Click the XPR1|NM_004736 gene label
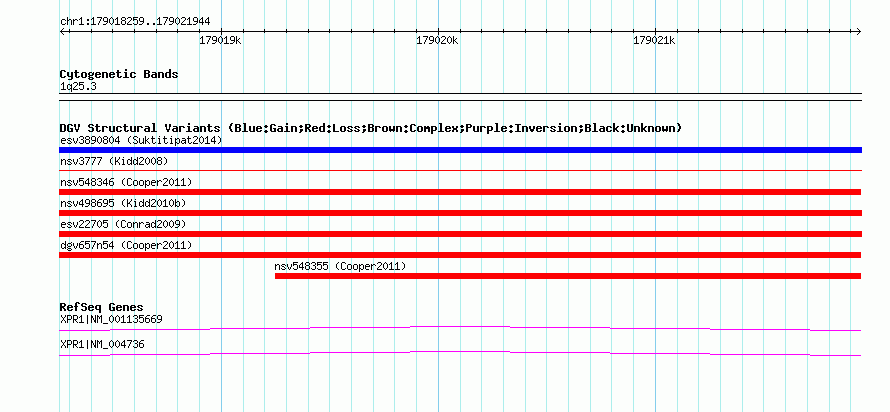890x412 pixels. point(102,344)
